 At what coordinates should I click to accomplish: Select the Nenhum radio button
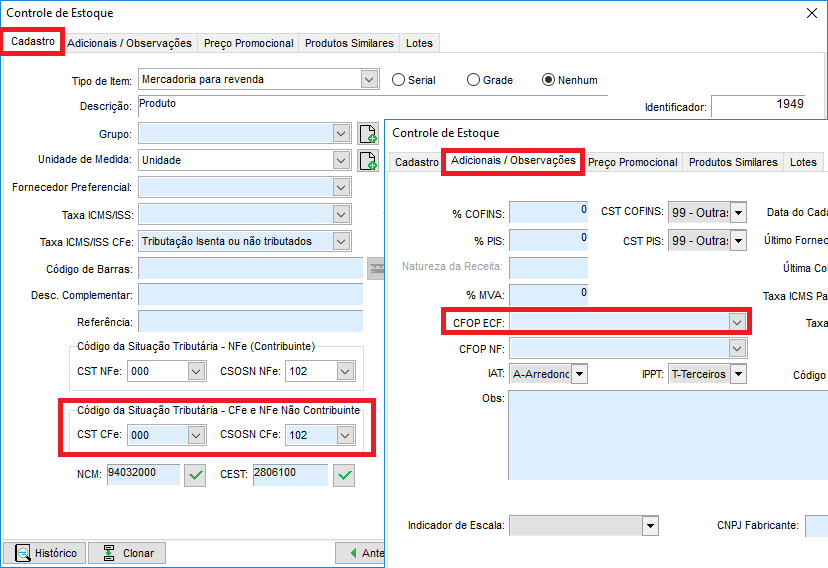click(548, 80)
